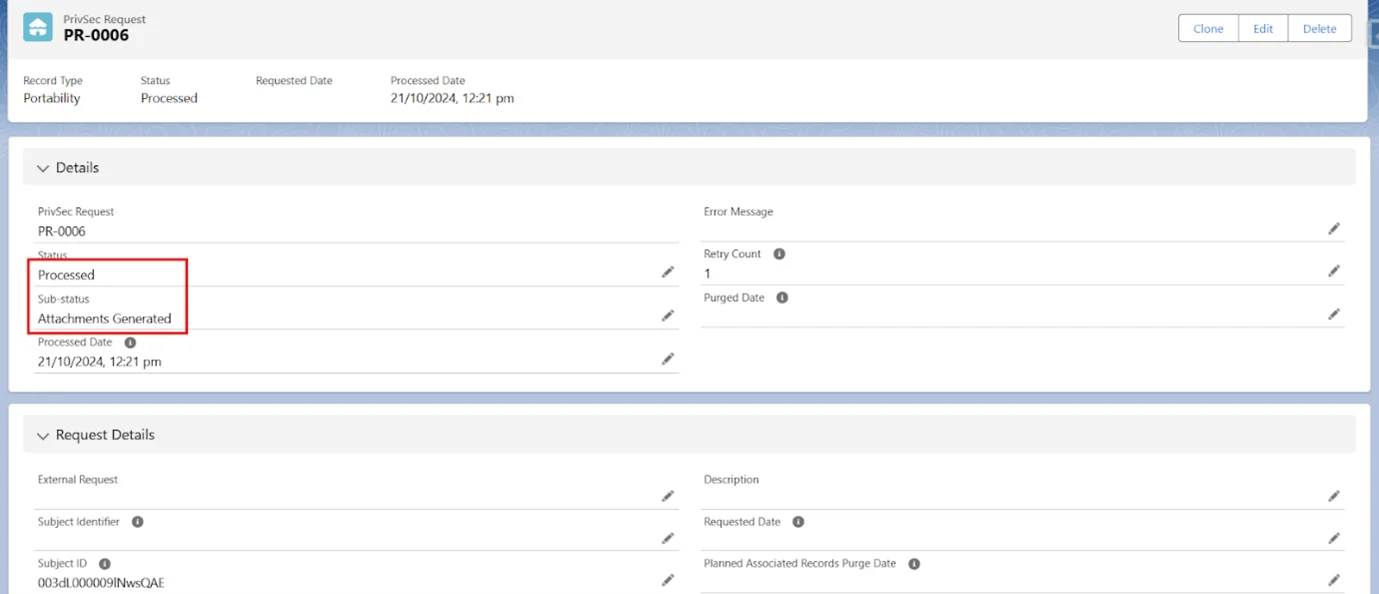Edit Retry Count with pencil icon
1379x594 pixels.
(1333, 271)
